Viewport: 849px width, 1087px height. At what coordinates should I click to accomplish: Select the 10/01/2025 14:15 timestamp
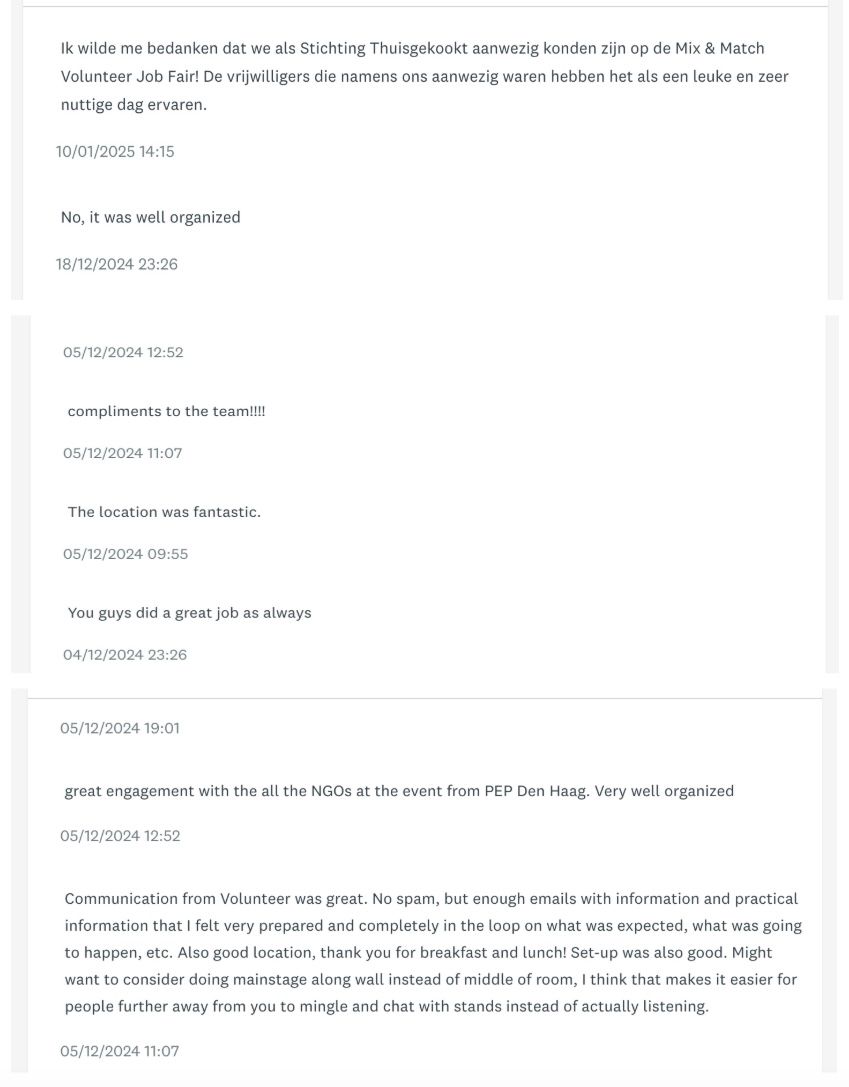pyautogui.click(x=115, y=151)
